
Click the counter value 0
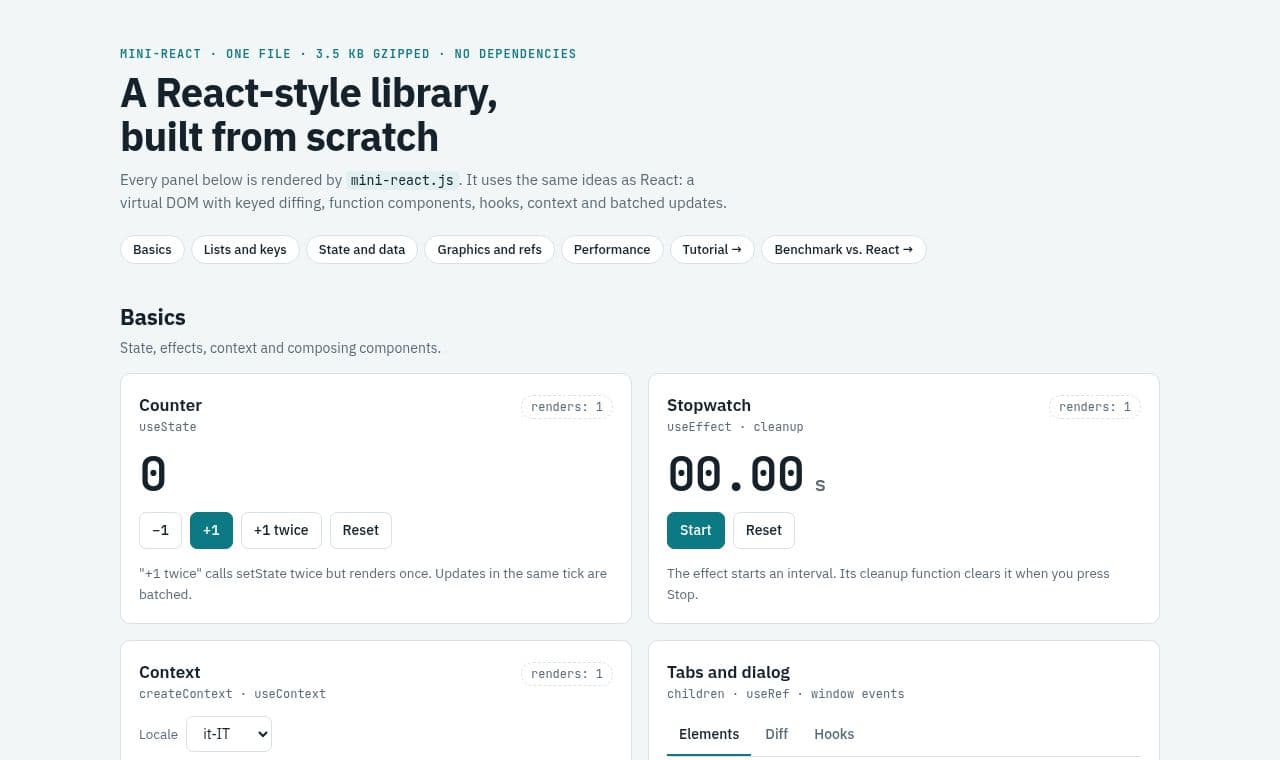[153, 474]
